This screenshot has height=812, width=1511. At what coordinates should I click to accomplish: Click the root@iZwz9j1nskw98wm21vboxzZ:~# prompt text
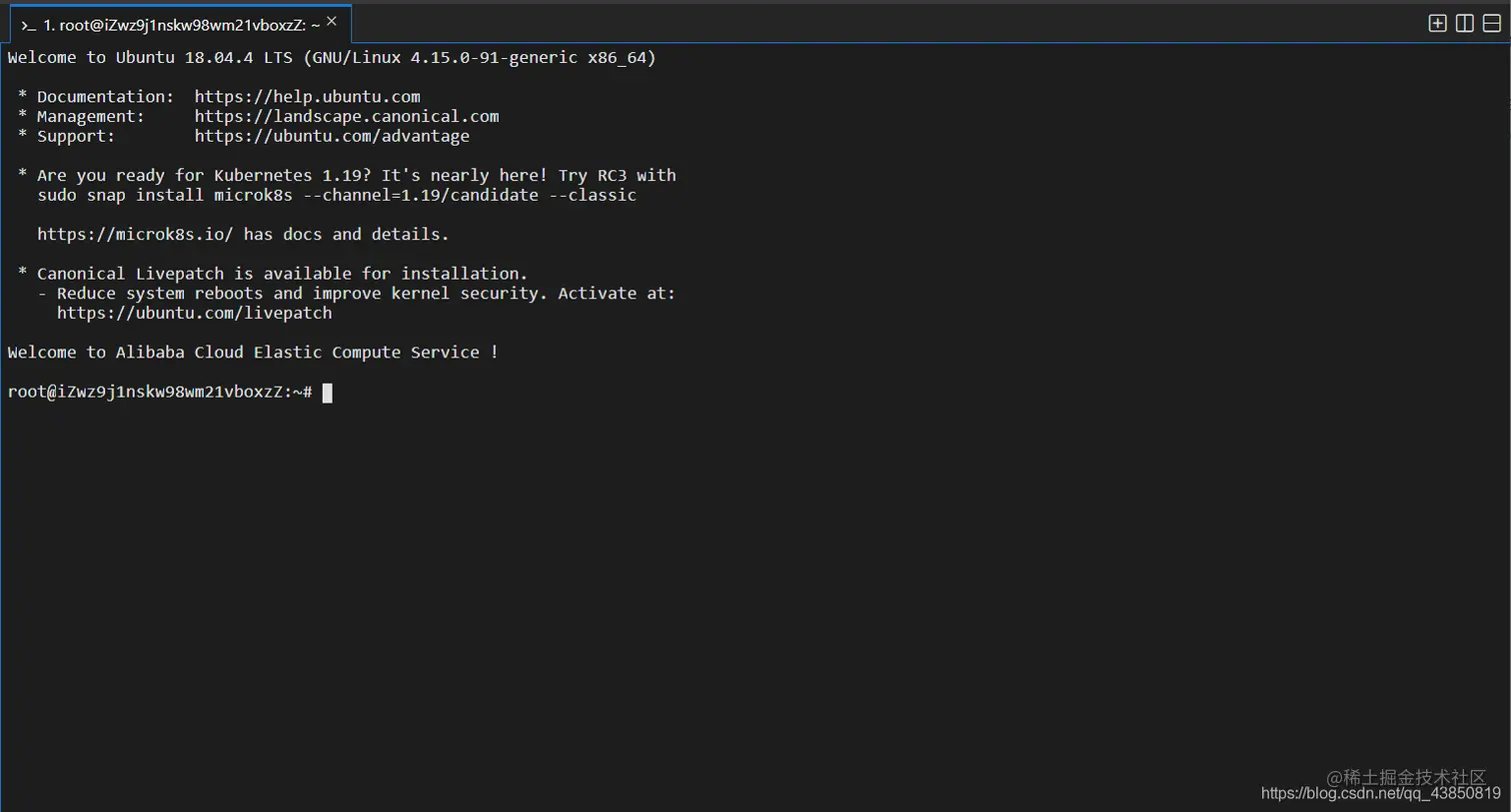(x=160, y=392)
